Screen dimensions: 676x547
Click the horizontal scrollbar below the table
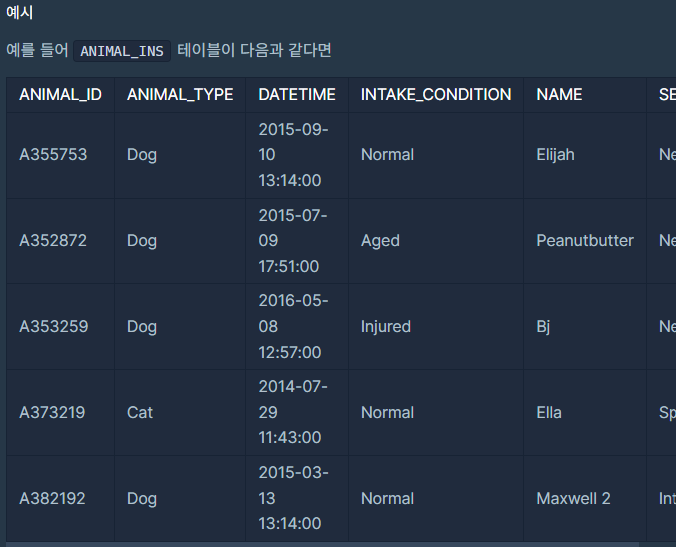(x=322, y=544)
